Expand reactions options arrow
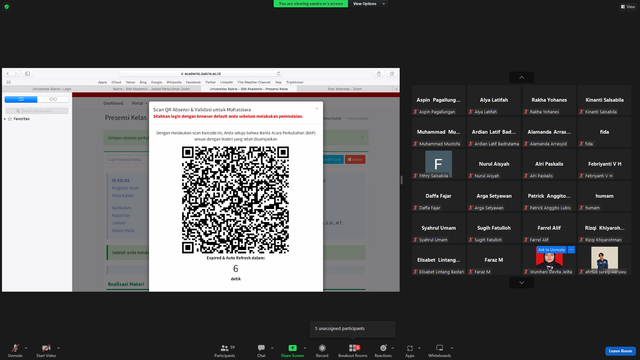Viewport: 640px width, 360px height. pyautogui.click(x=393, y=348)
